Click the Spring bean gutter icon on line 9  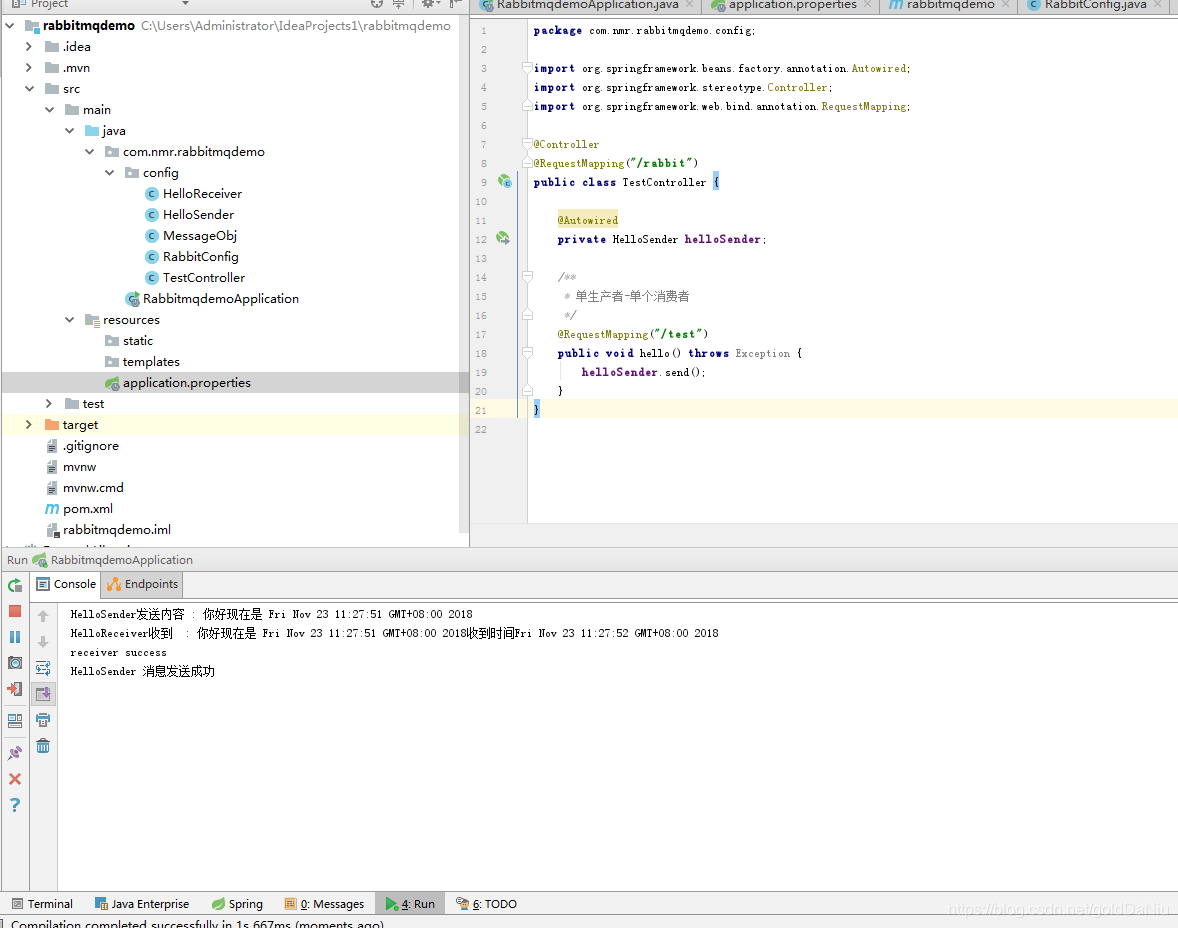coord(505,182)
